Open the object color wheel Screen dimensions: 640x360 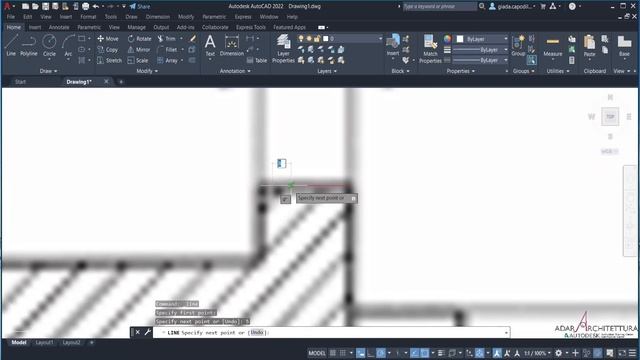447,39
